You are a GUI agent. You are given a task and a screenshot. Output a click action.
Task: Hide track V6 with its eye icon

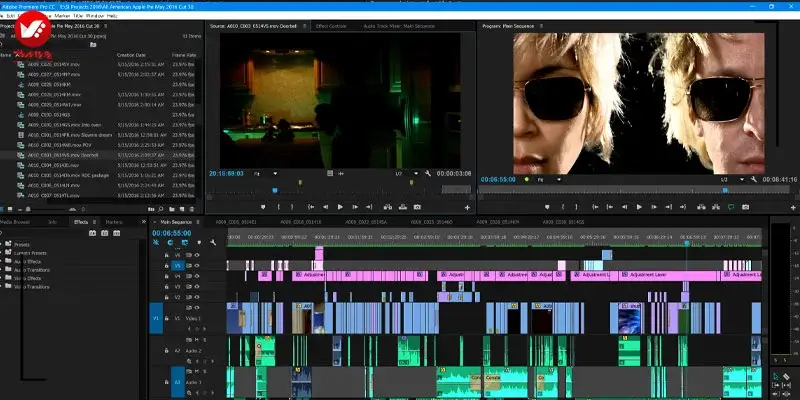pos(197,255)
